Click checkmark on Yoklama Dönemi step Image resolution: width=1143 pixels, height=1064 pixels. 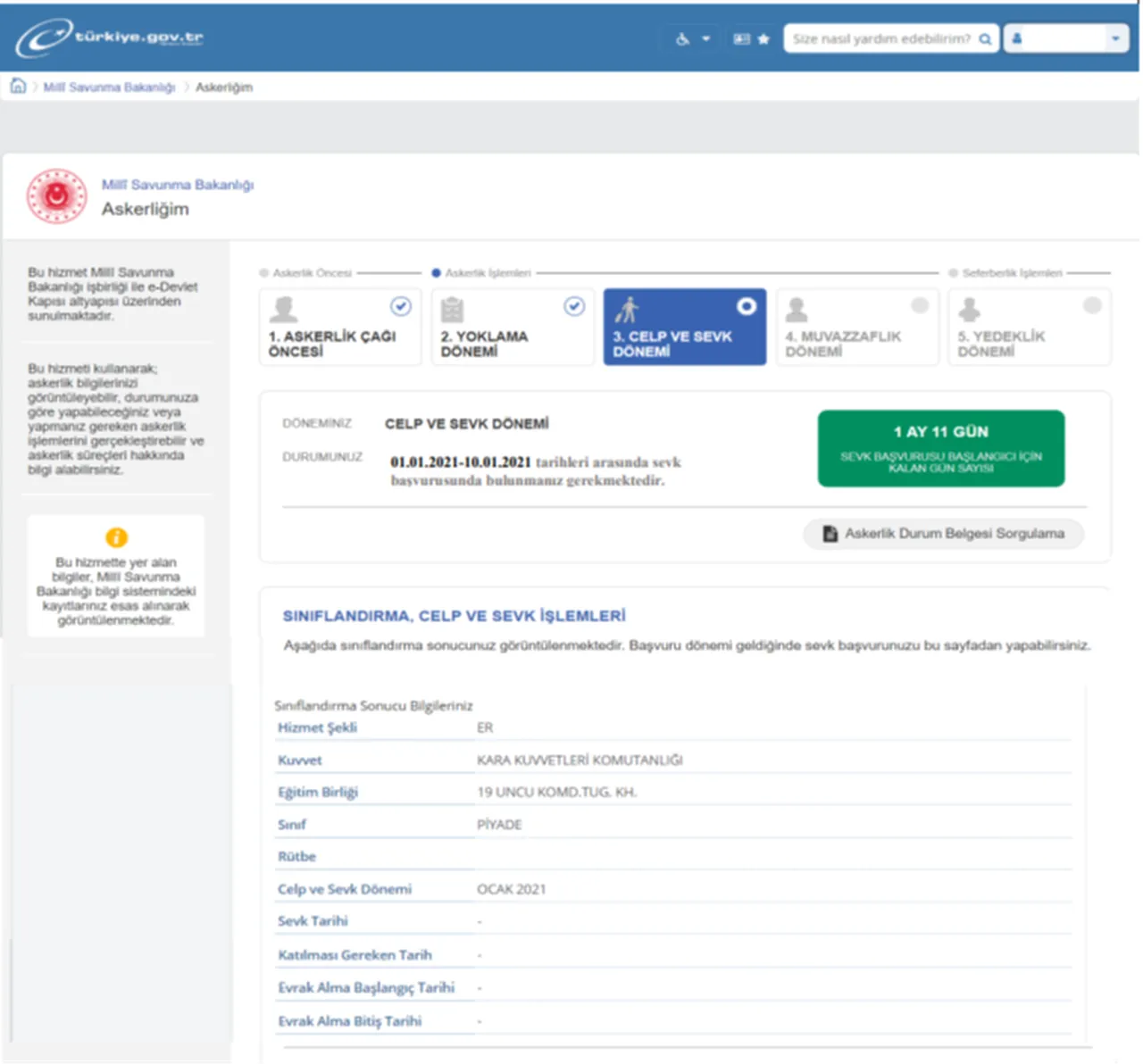[574, 306]
